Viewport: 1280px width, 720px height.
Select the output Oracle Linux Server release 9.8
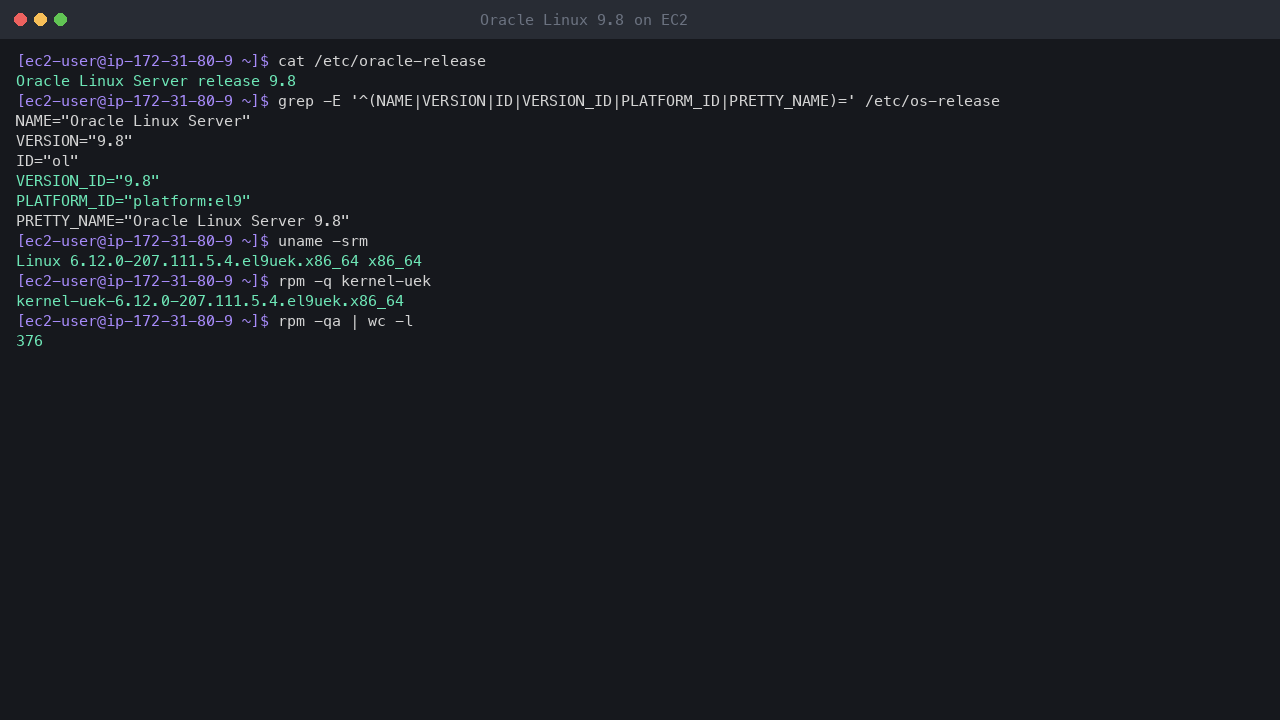pyautogui.click(x=156, y=81)
